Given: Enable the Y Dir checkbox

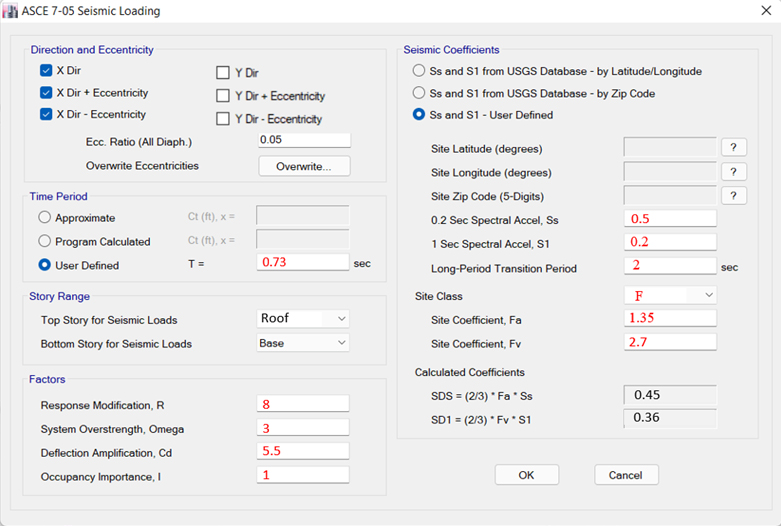Looking at the screenshot, I should [x=223, y=73].
